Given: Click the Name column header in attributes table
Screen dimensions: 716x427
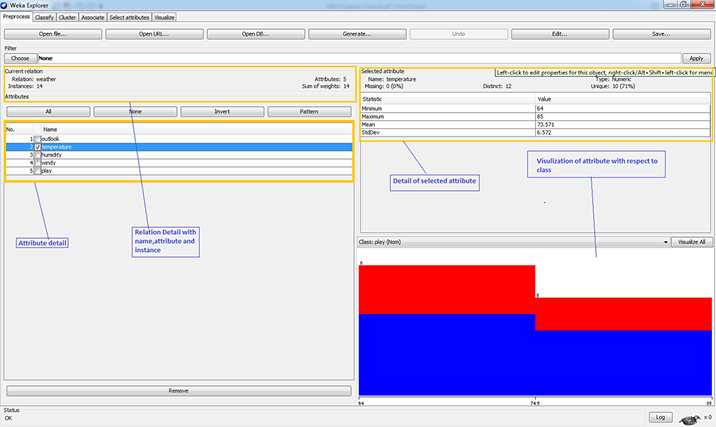Looking at the screenshot, I should click(196, 130).
